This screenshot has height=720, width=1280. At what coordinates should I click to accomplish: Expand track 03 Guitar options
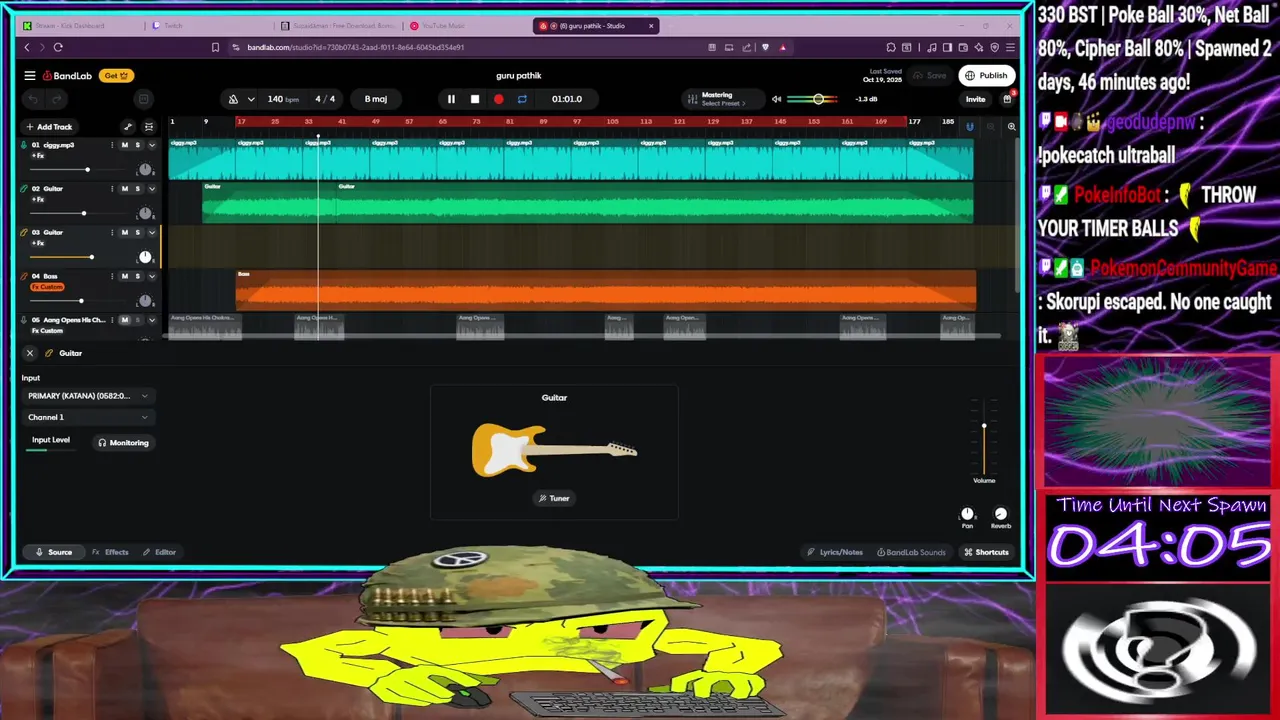[152, 232]
